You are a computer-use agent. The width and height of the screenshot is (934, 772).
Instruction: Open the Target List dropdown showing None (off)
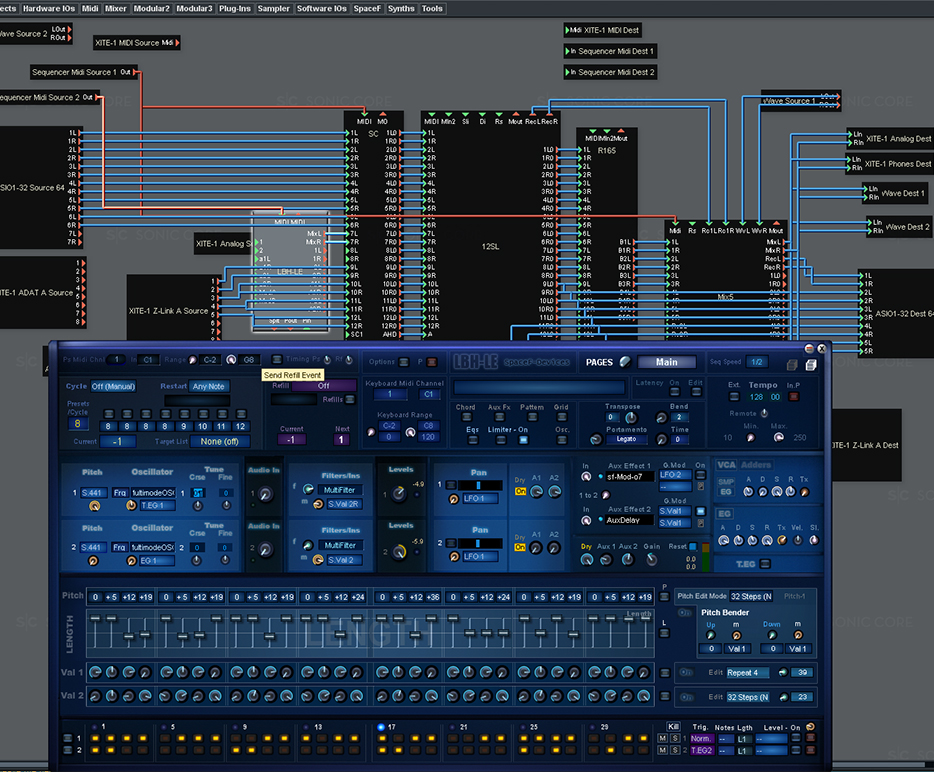click(220, 441)
